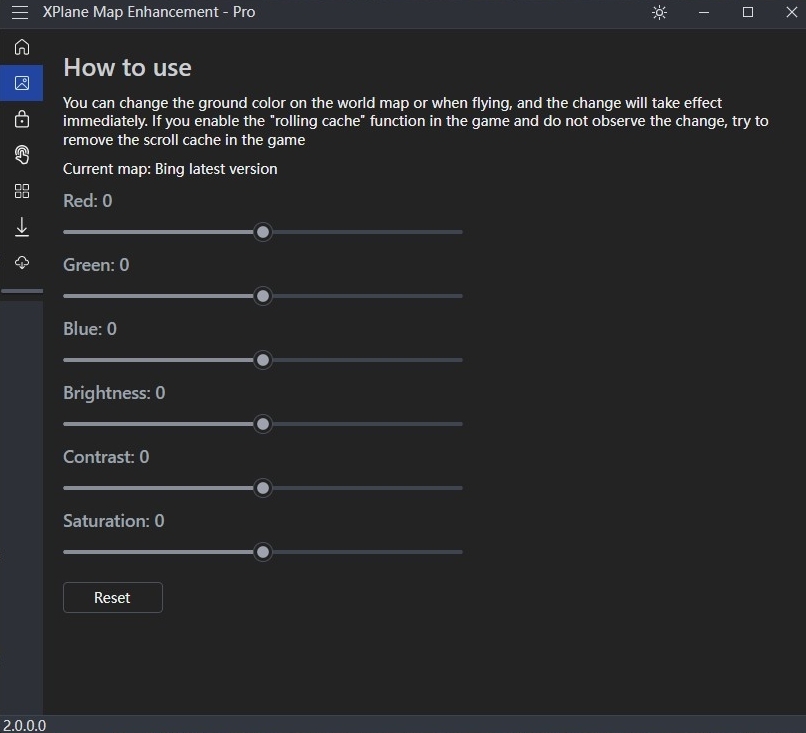Click right end of the Red slider track

[x=459, y=232]
